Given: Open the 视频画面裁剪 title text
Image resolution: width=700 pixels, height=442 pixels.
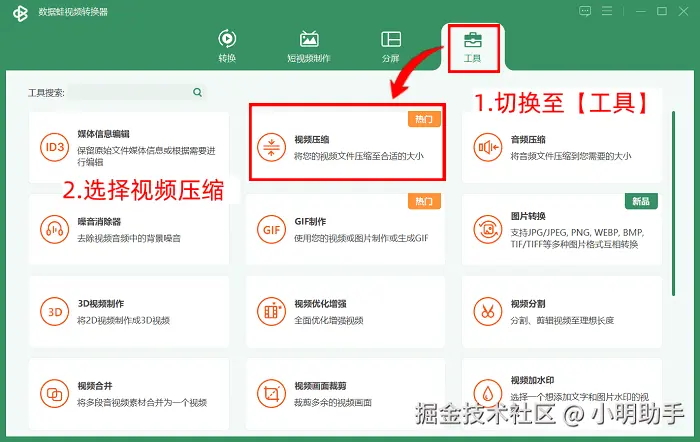Looking at the screenshot, I should pos(321,386).
